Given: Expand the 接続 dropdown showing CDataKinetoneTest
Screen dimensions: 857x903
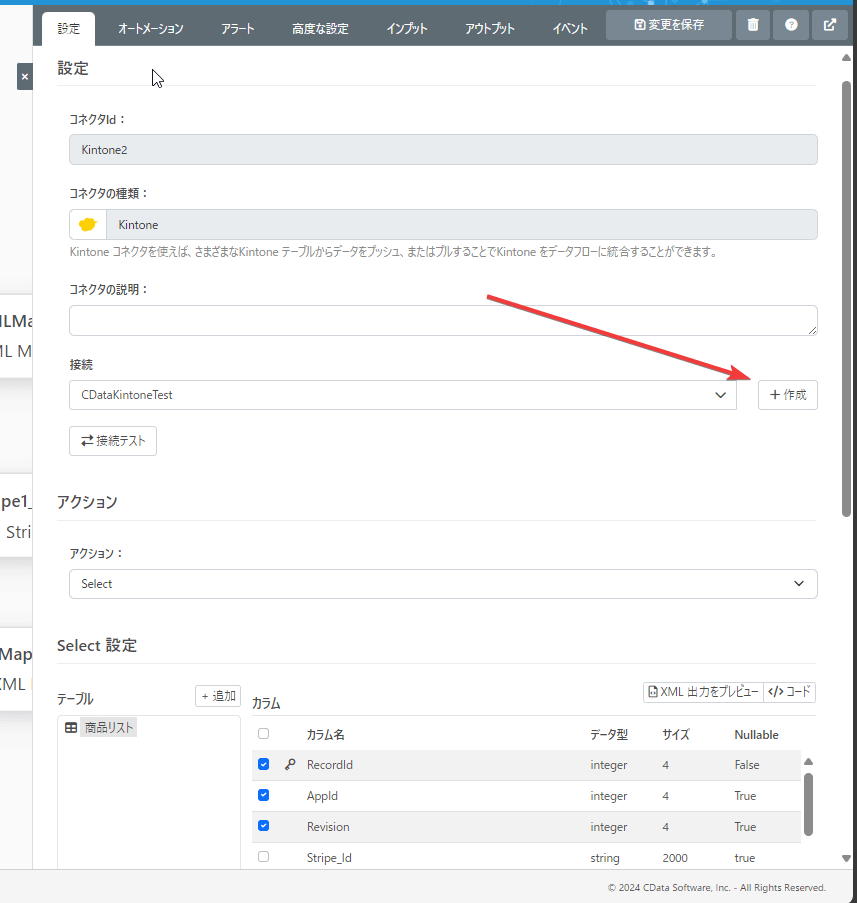Looking at the screenshot, I should (403, 395).
